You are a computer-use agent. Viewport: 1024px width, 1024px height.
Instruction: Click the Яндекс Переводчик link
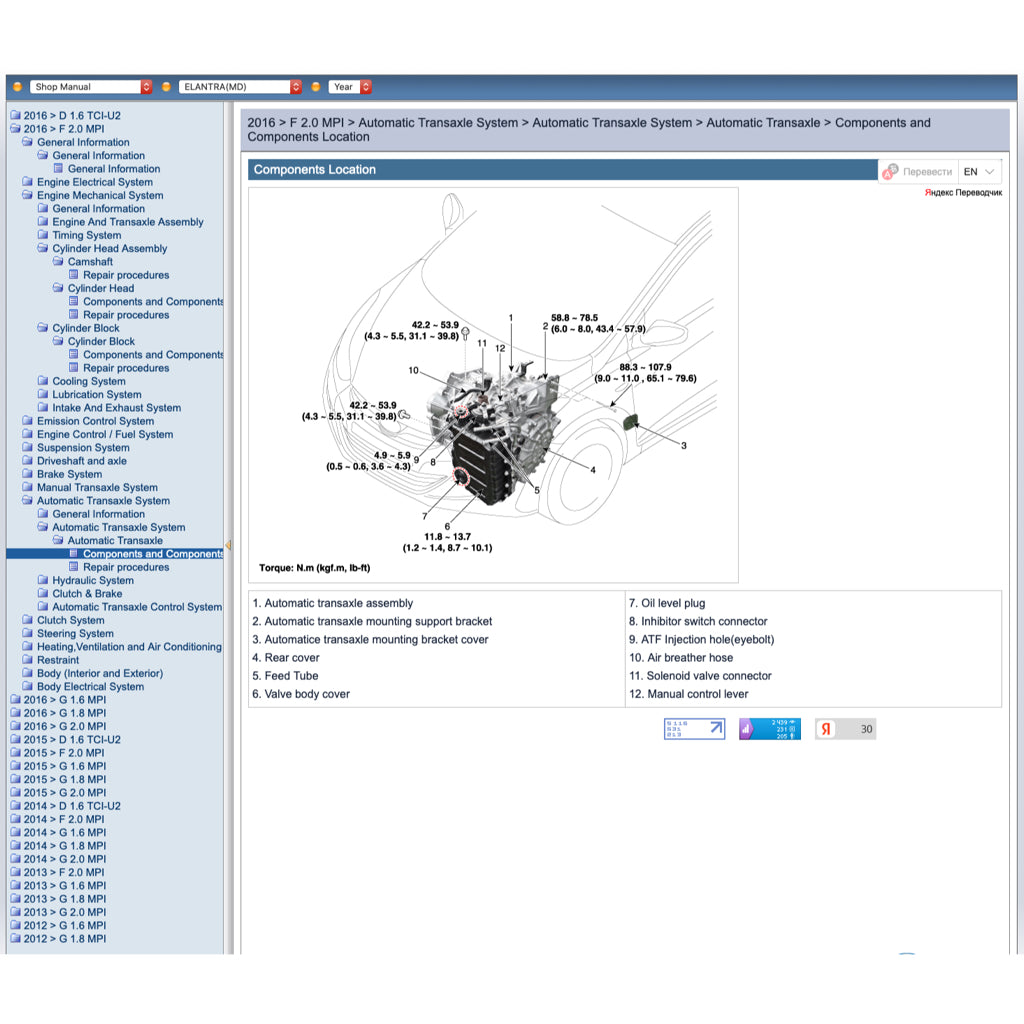pyautogui.click(x=962, y=192)
